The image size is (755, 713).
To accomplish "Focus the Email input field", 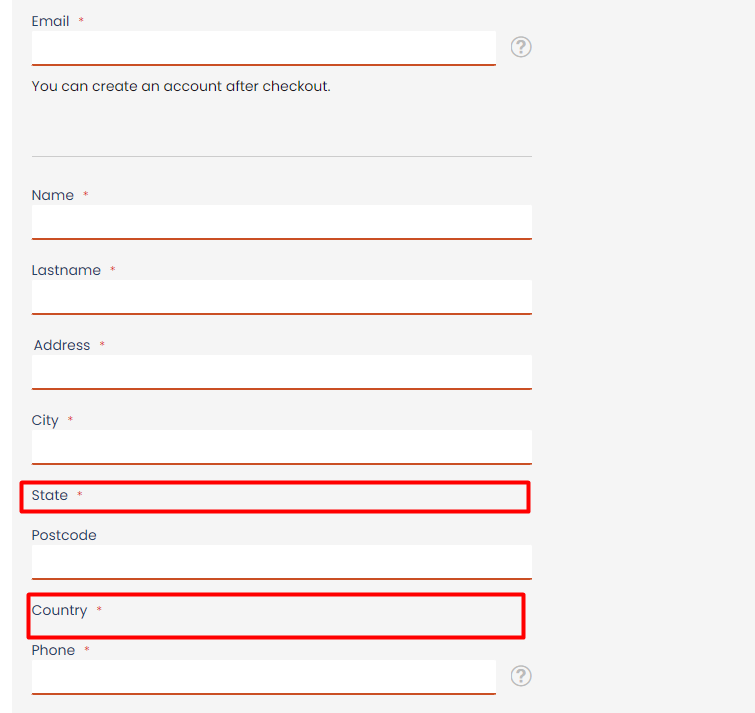I will point(263,48).
